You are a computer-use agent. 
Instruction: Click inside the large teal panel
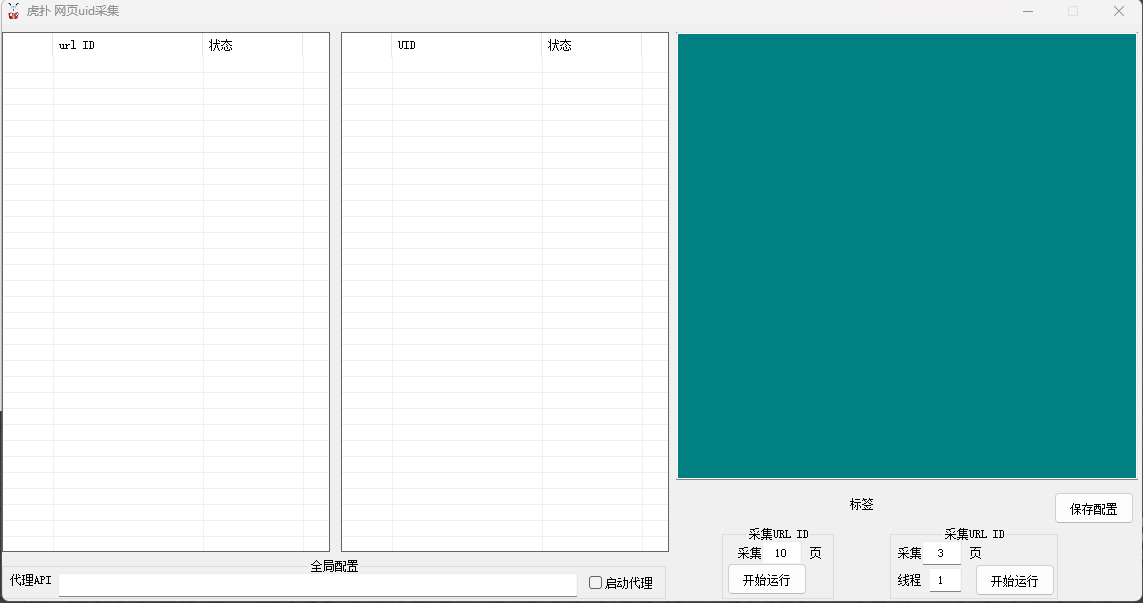[906, 256]
